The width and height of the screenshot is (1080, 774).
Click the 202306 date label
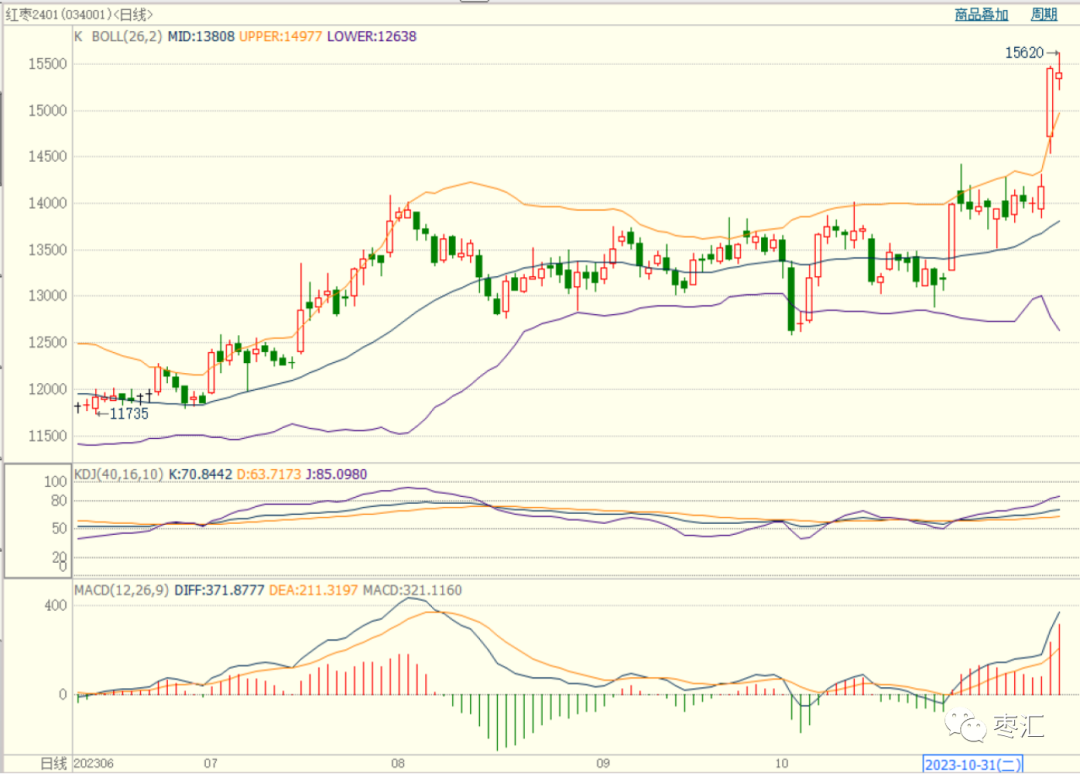coord(94,764)
